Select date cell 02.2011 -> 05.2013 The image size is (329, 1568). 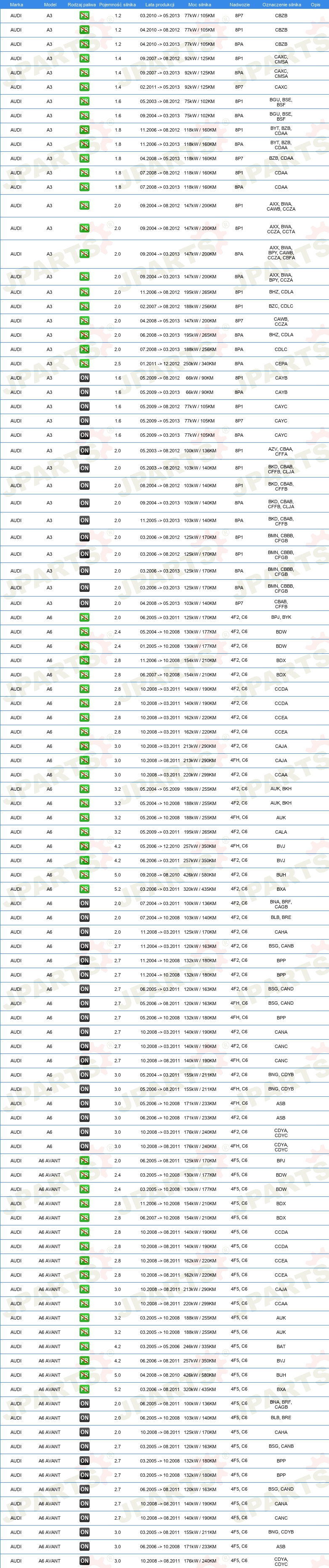point(159,87)
